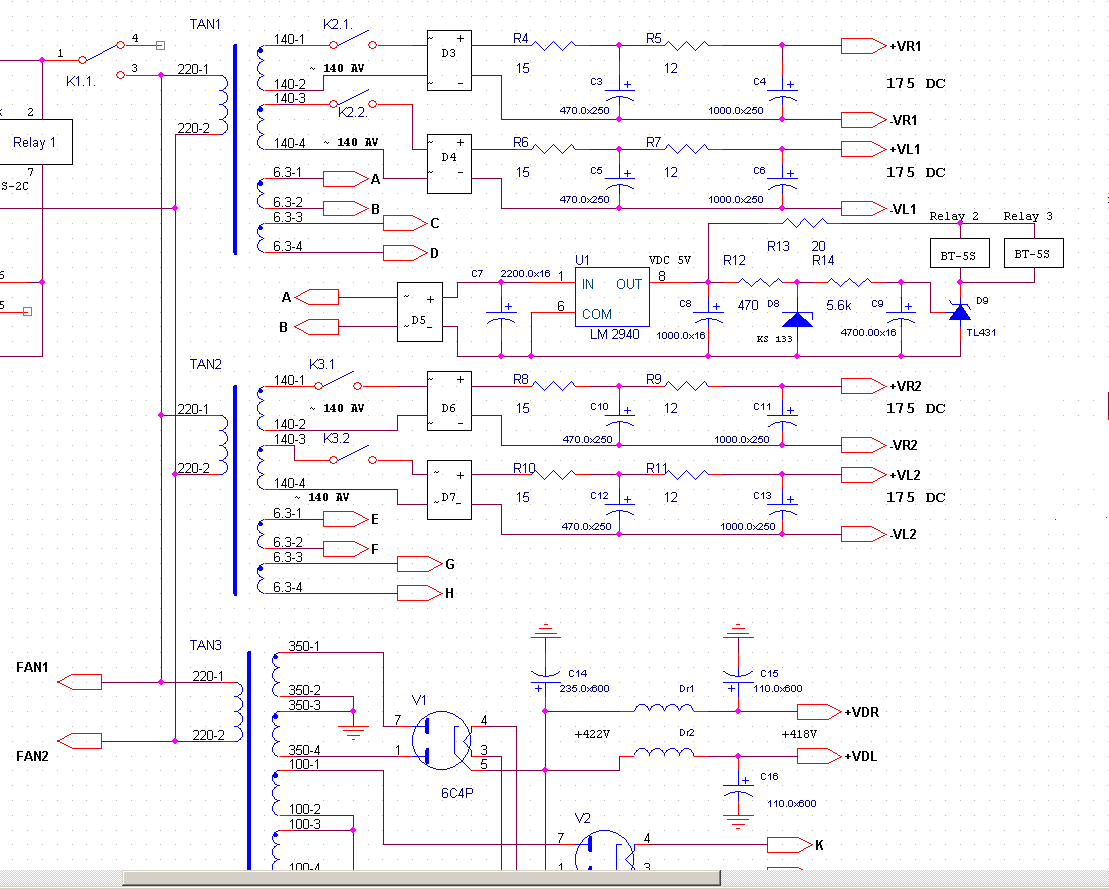The height and width of the screenshot is (890, 1109).
Task: Click the Dr1 inductor coil
Action: pos(664,710)
